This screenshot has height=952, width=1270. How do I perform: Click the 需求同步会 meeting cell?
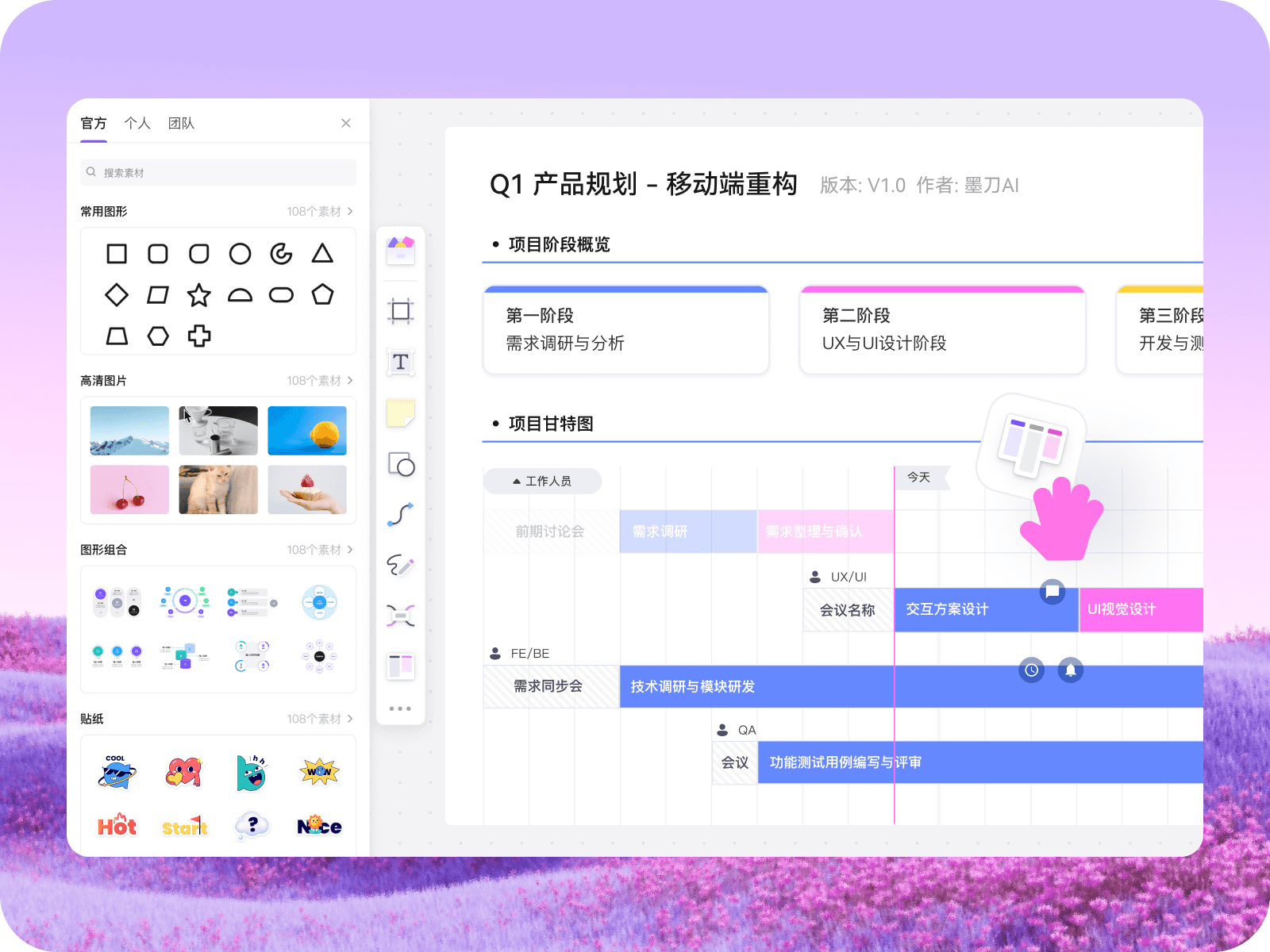coord(551,686)
